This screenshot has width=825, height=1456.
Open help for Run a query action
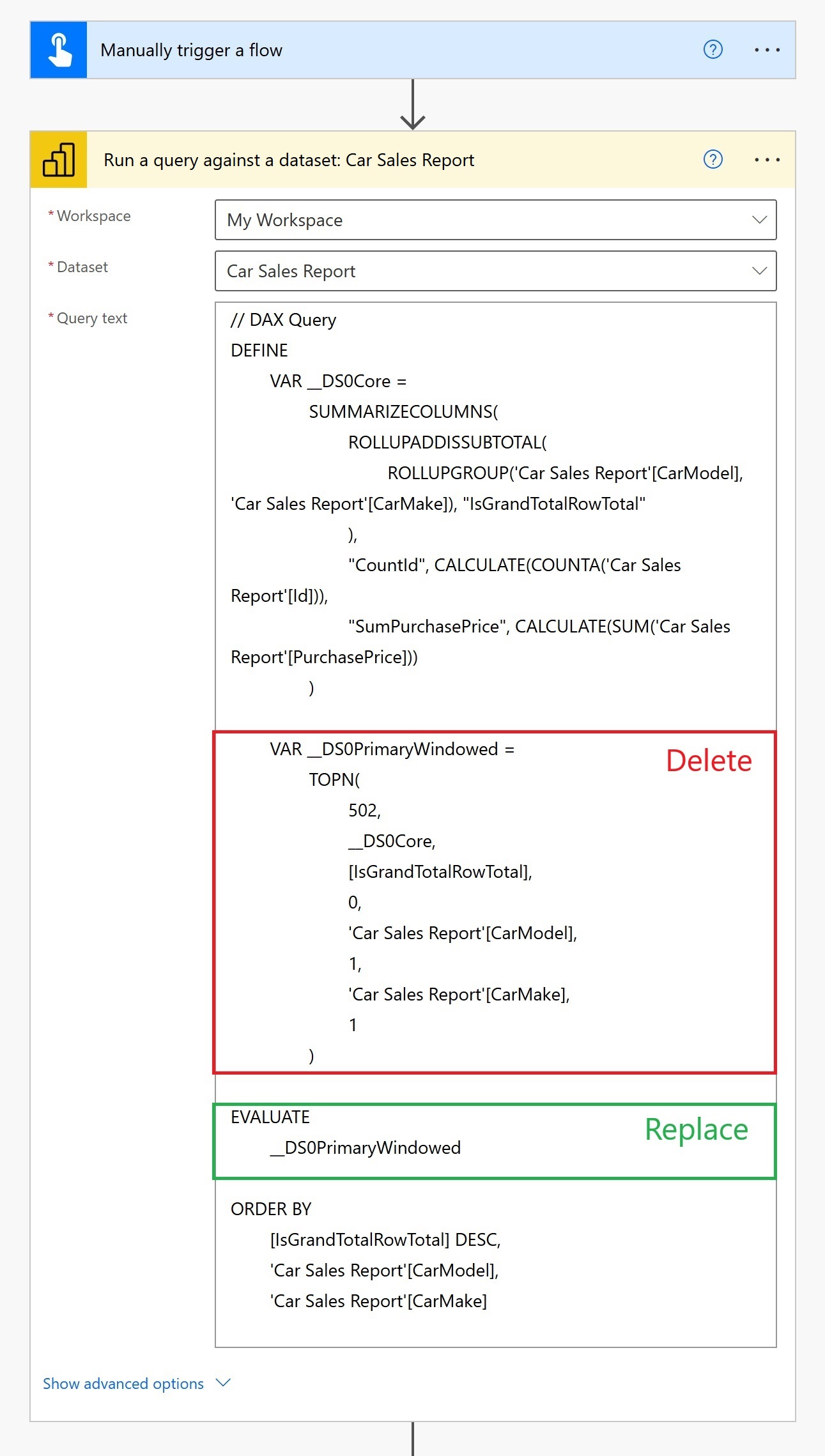[713, 159]
